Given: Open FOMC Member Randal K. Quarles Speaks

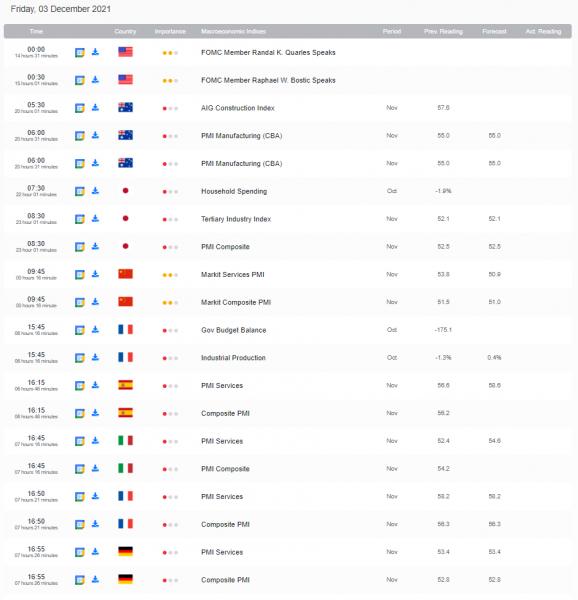Looking at the screenshot, I should [268, 52].
